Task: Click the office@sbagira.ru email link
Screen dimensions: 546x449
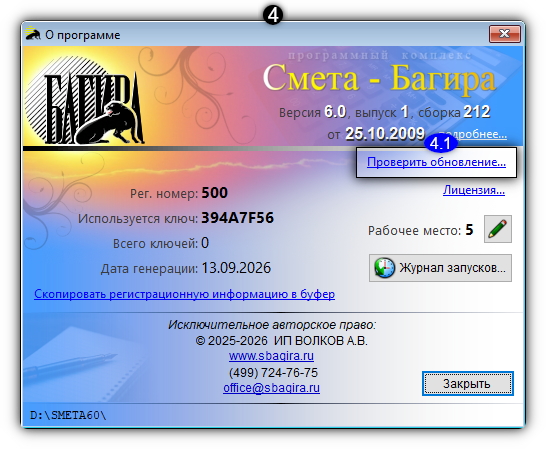Action: pos(271,388)
